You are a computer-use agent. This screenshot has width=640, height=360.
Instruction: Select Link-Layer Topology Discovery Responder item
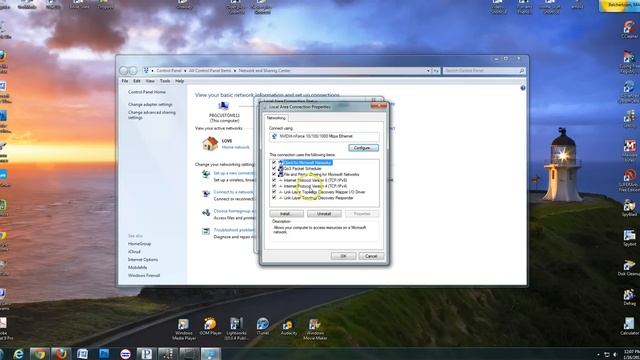click(x=318, y=198)
